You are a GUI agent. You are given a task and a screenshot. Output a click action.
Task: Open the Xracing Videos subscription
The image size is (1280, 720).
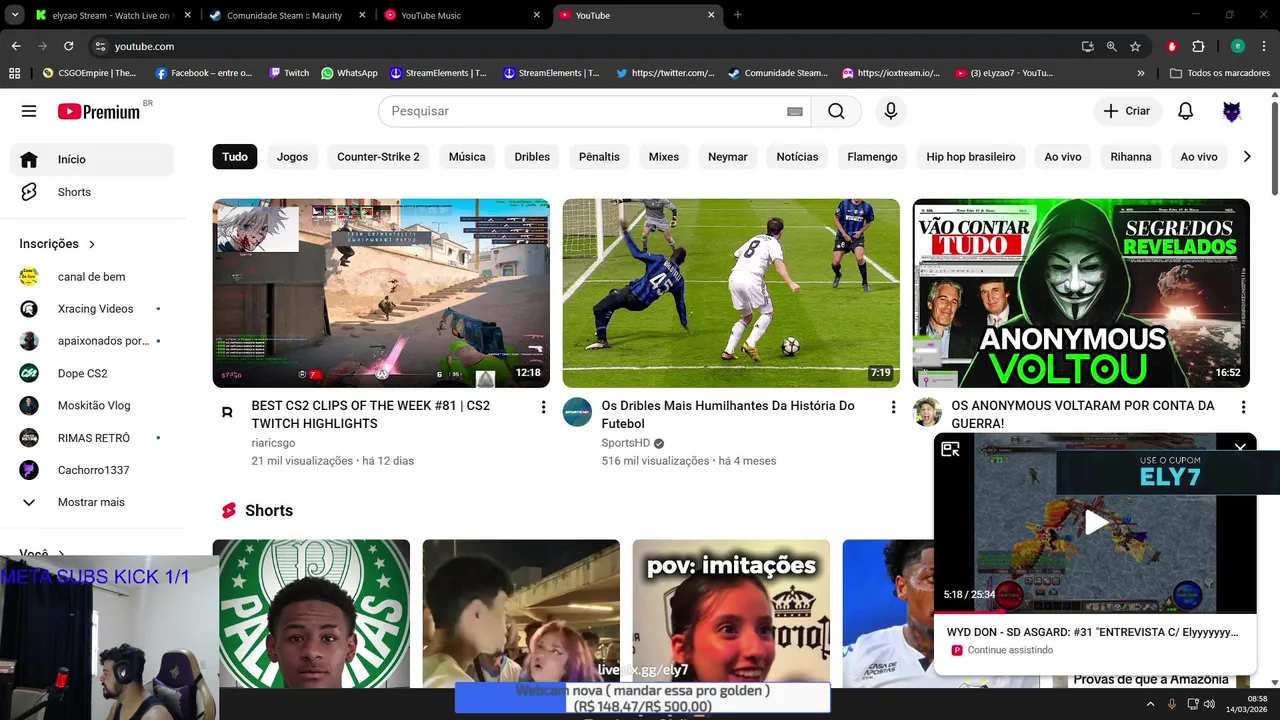[92, 309]
